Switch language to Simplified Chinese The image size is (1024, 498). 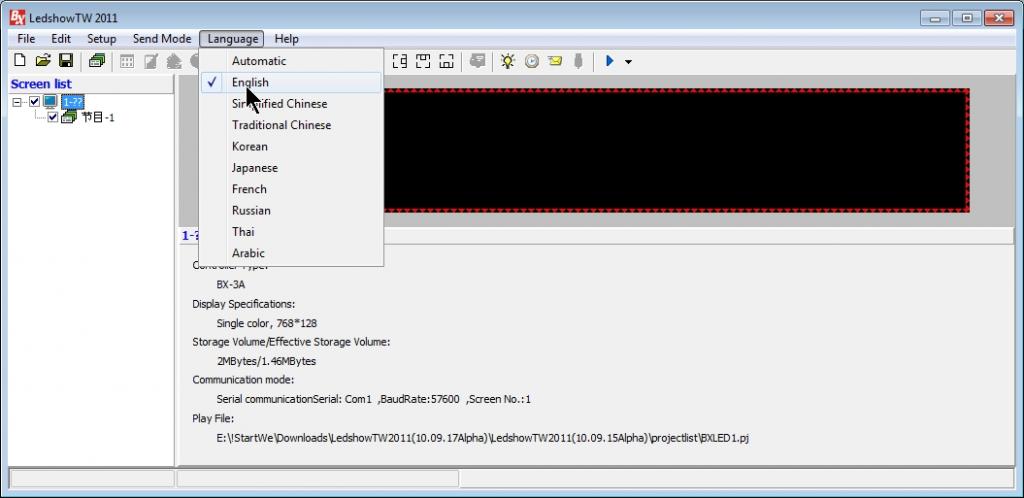click(x=291, y=104)
